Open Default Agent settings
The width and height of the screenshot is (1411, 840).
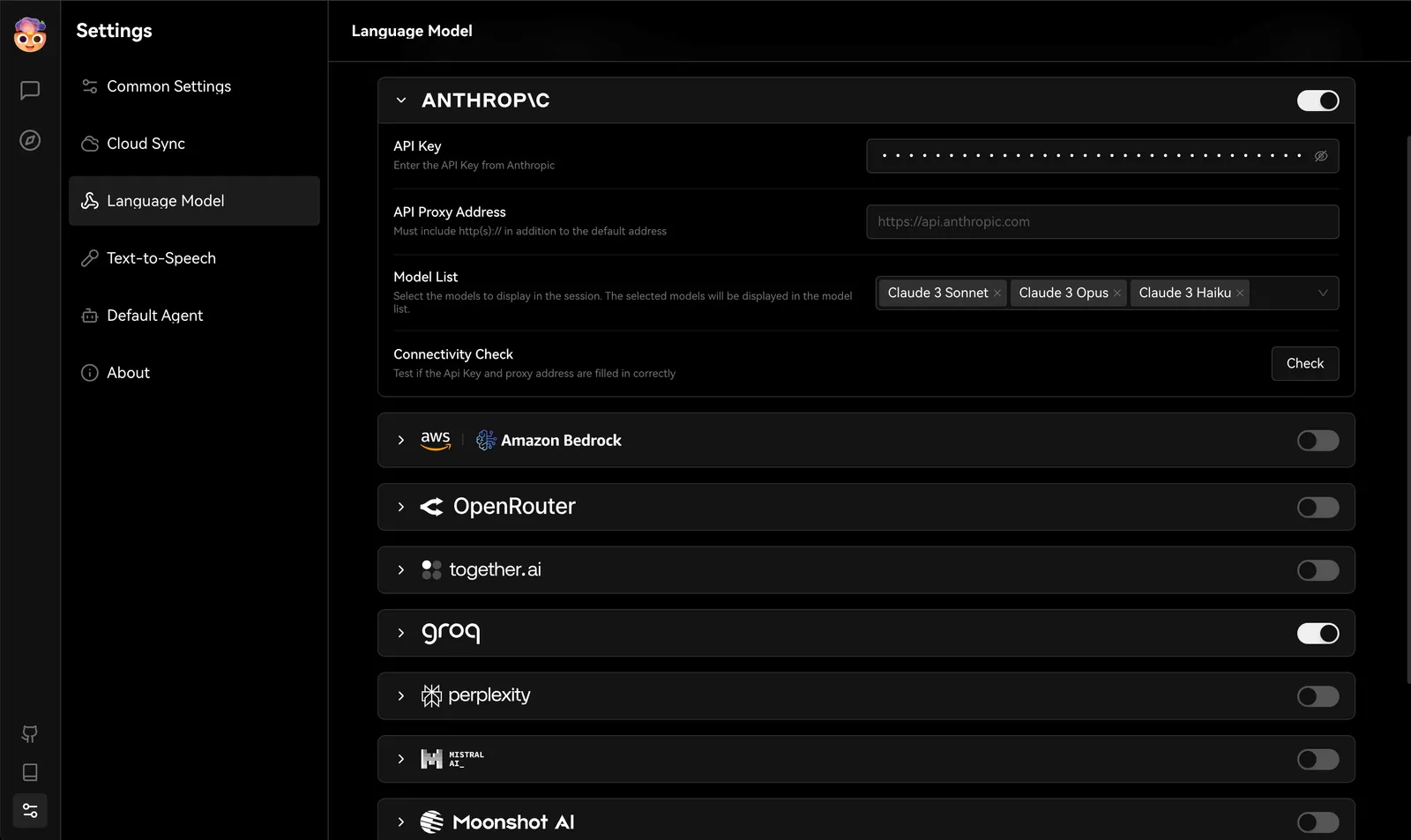pyautogui.click(x=194, y=316)
